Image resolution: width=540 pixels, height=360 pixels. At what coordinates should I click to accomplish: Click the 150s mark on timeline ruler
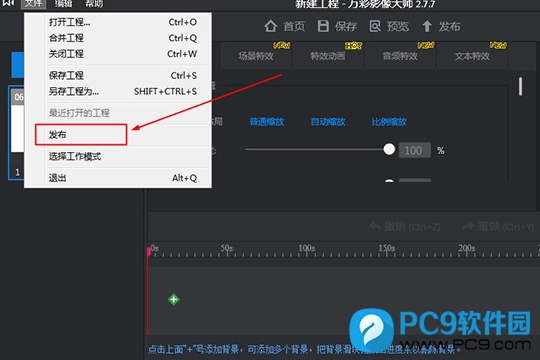pyautogui.click(x=386, y=248)
